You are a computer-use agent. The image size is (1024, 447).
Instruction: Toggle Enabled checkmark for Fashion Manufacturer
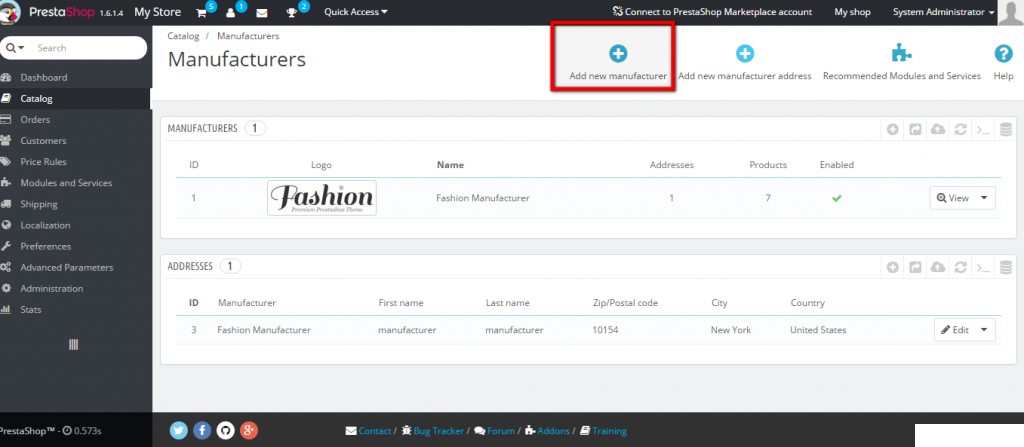(837, 198)
